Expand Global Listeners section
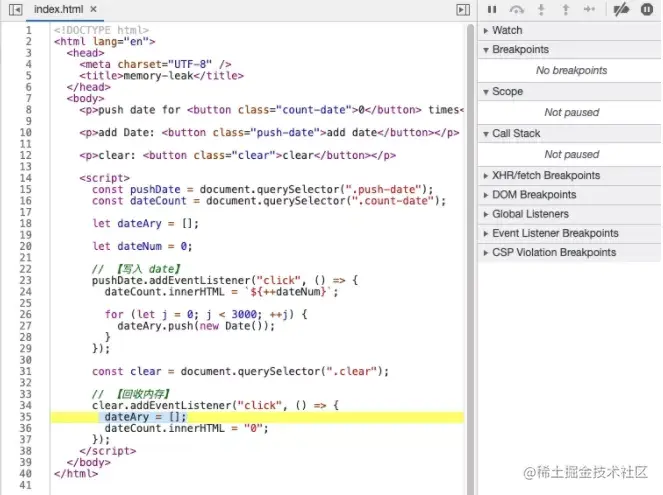Image resolution: width=663 pixels, height=495 pixels. tap(569, 214)
